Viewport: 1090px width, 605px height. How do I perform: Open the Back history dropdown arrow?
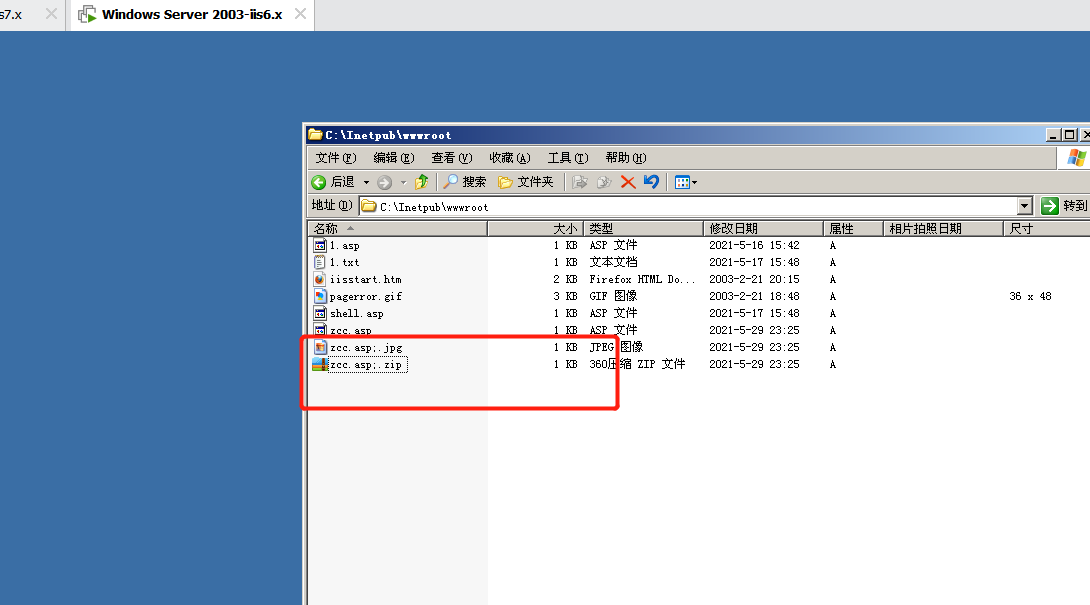pyautogui.click(x=366, y=182)
